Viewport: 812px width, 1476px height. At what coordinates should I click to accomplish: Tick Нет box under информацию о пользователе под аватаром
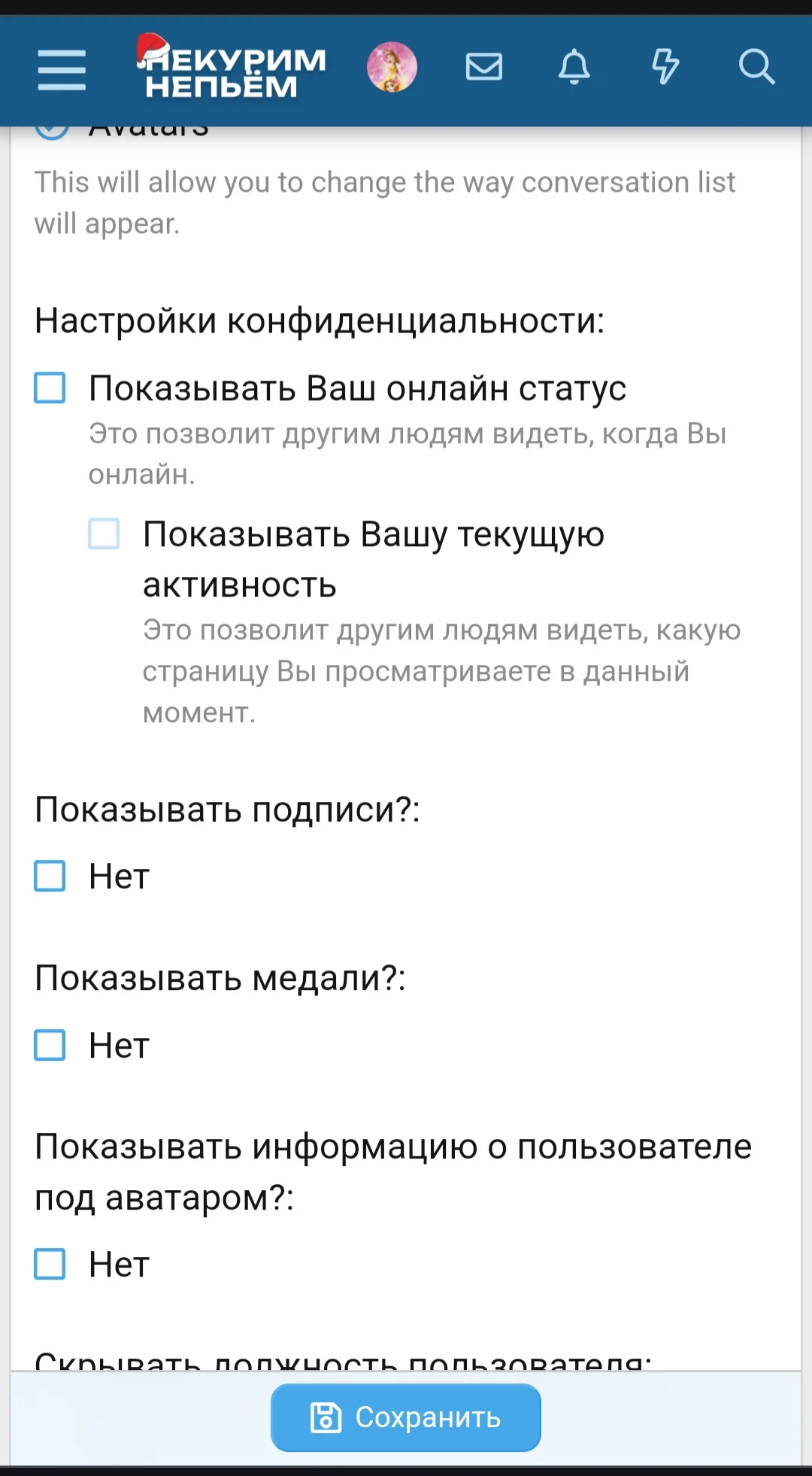pos(50,1264)
